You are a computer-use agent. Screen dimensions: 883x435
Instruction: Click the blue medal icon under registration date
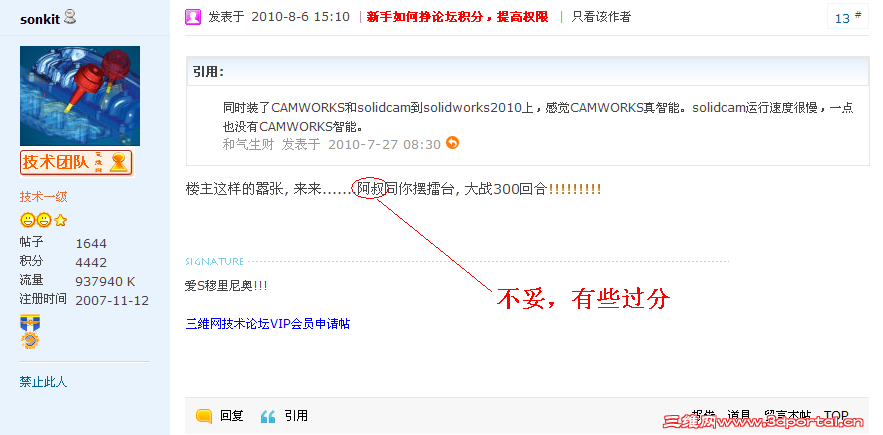pyautogui.click(x=30, y=323)
